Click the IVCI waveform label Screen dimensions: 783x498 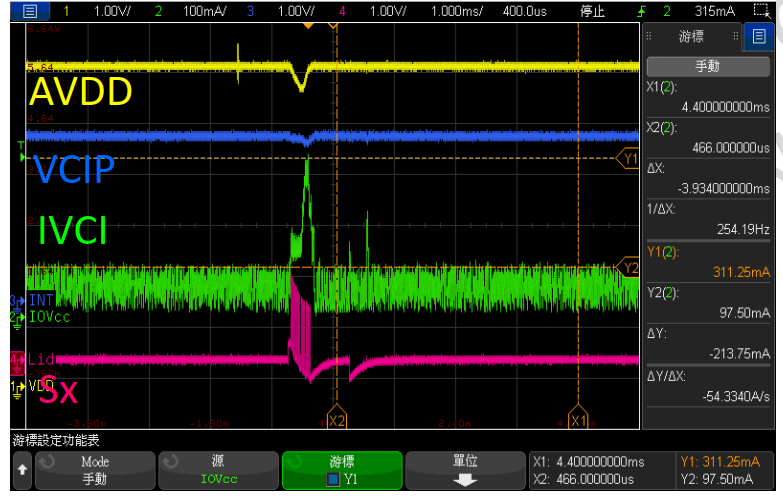coord(72,231)
